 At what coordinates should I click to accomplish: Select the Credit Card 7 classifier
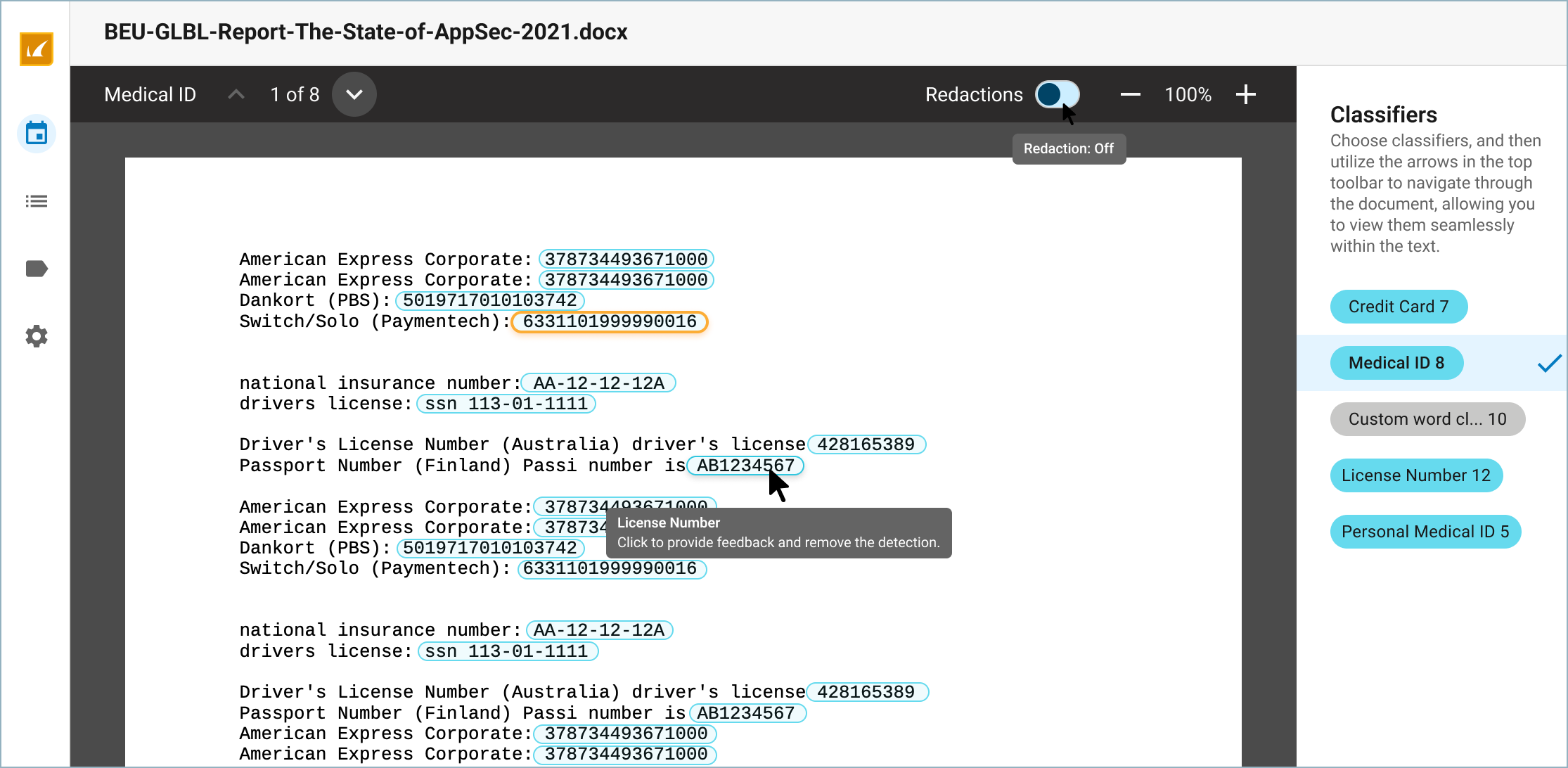point(1399,307)
